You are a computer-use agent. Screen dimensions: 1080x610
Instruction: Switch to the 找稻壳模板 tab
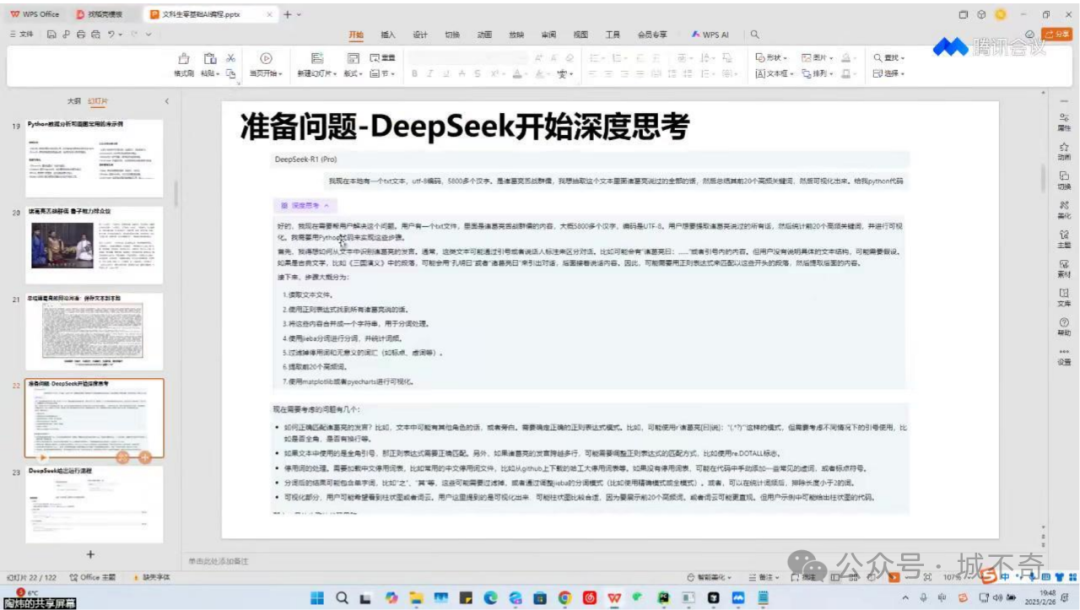tap(100, 14)
